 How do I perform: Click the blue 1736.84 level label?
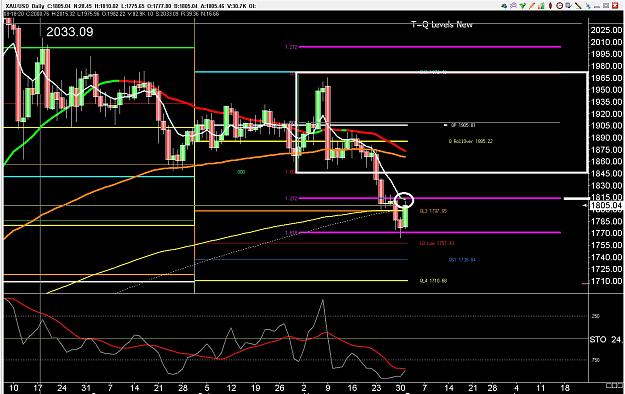tap(462, 260)
